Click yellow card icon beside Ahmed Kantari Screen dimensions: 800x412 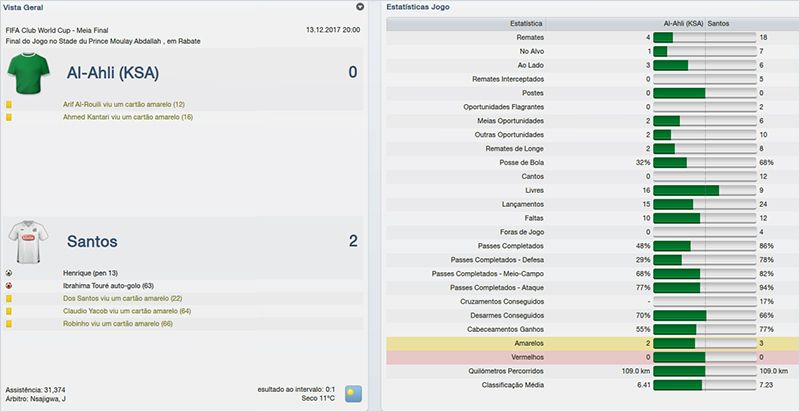pyautogui.click(x=9, y=117)
